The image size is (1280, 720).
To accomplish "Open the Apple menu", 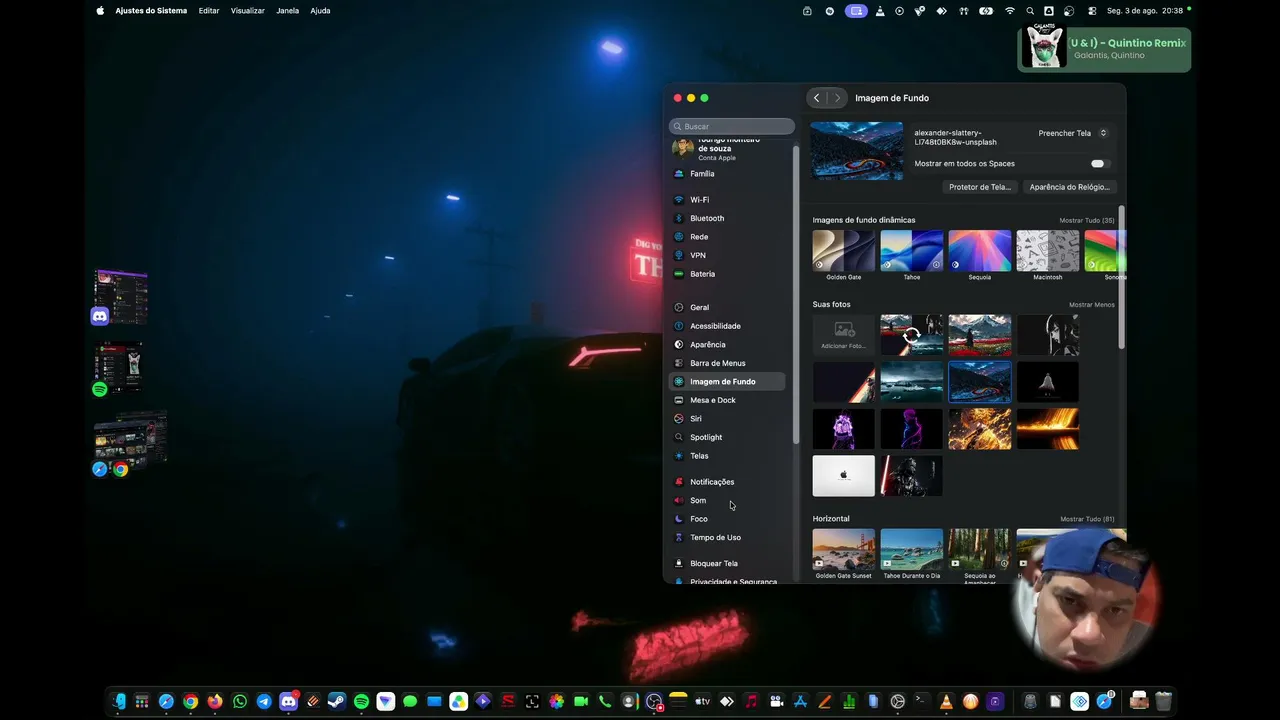I will (x=100, y=11).
